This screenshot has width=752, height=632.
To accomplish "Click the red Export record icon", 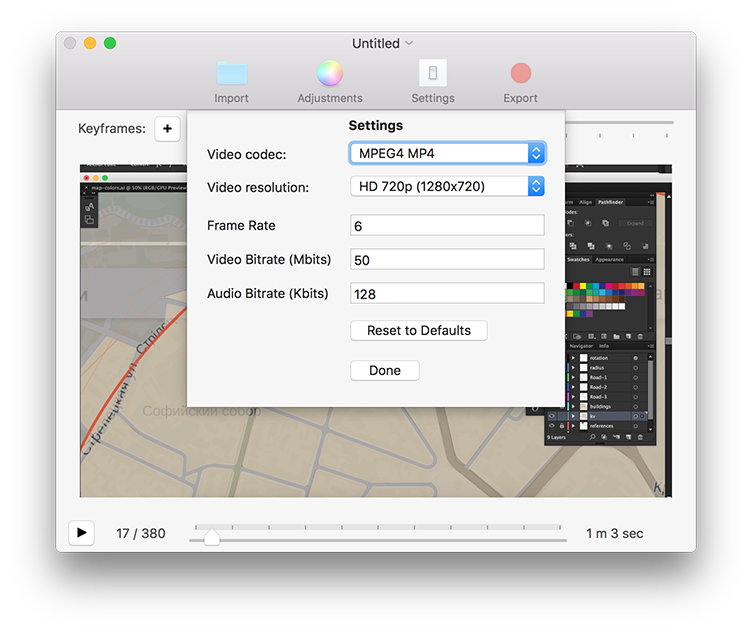I will click(x=520, y=73).
